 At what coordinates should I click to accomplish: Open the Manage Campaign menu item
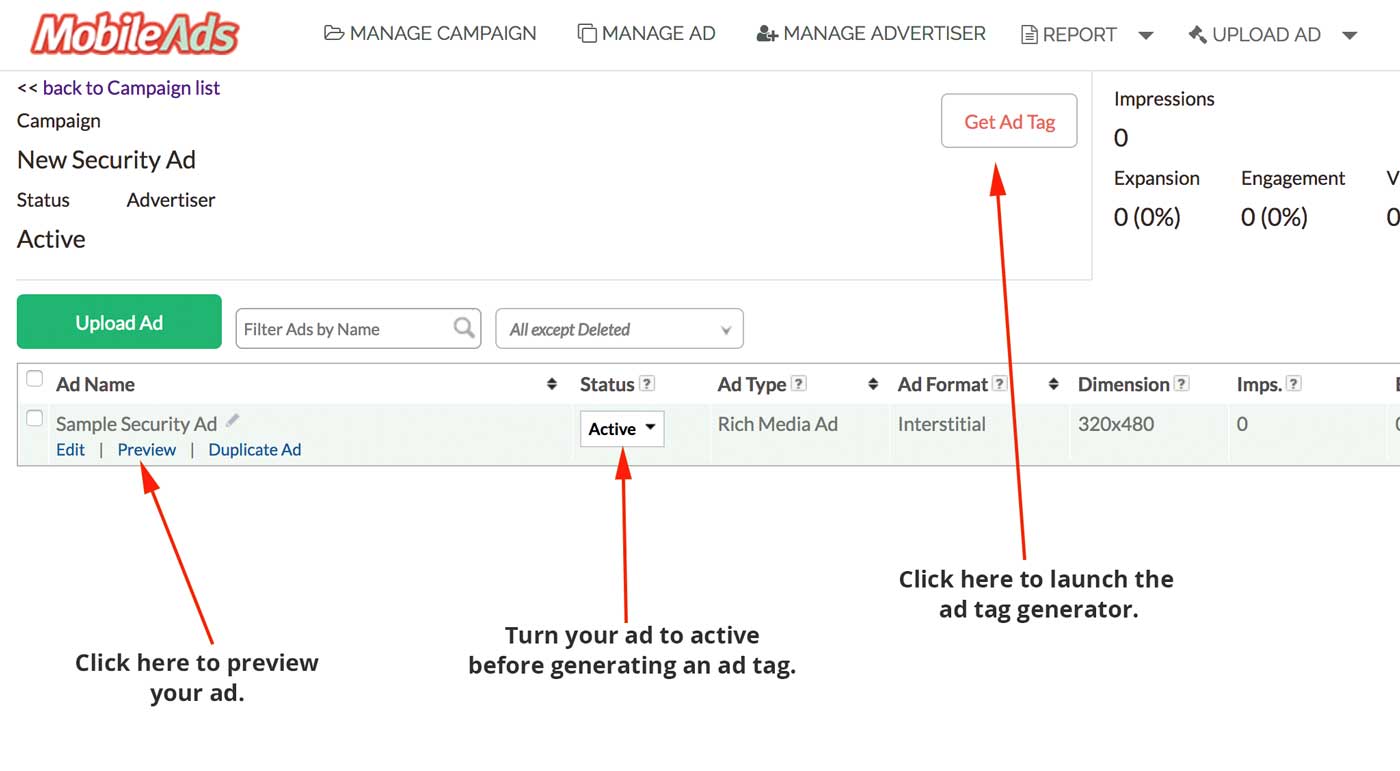click(x=430, y=34)
